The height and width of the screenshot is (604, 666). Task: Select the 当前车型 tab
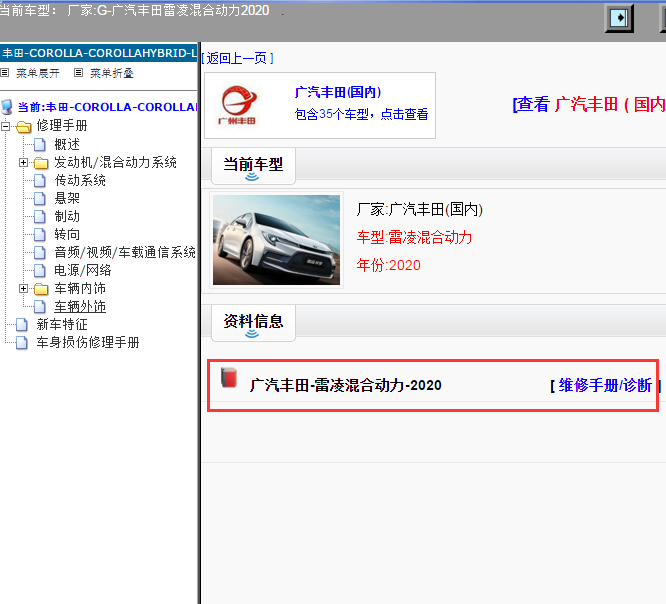253,164
